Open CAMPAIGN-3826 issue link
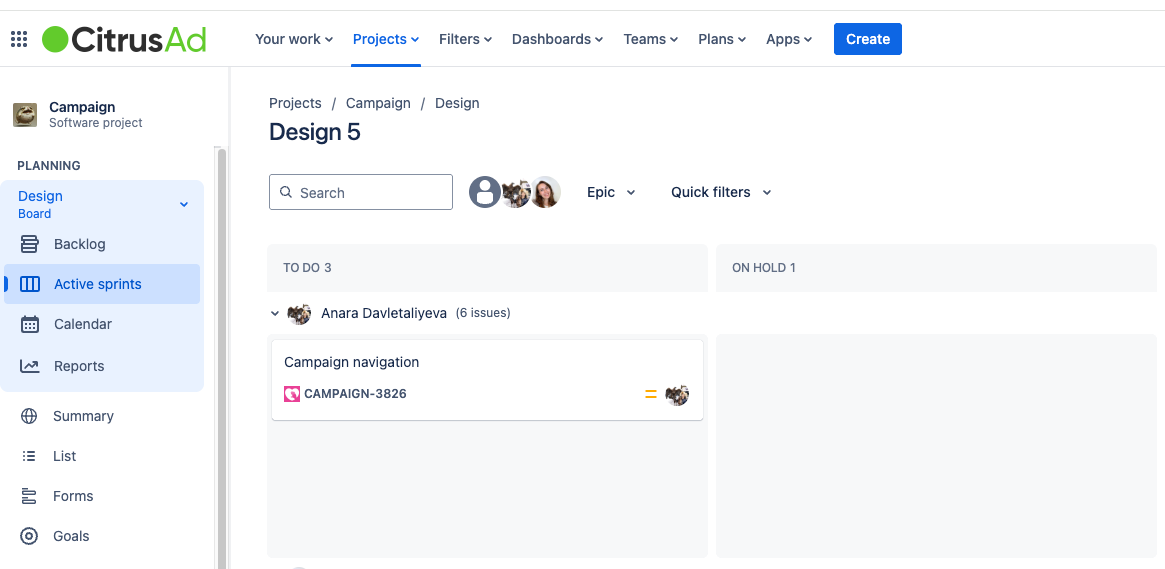 click(x=355, y=394)
